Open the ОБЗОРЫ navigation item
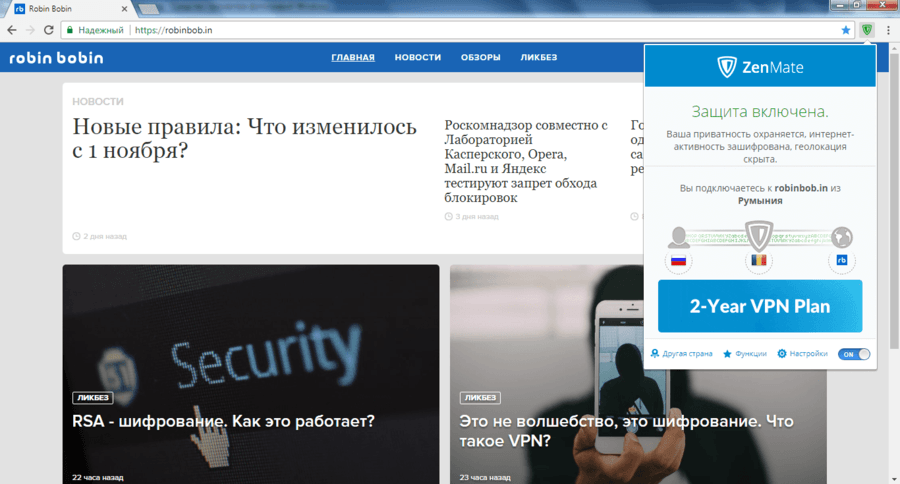The width and height of the screenshot is (900, 484). (x=480, y=57)
